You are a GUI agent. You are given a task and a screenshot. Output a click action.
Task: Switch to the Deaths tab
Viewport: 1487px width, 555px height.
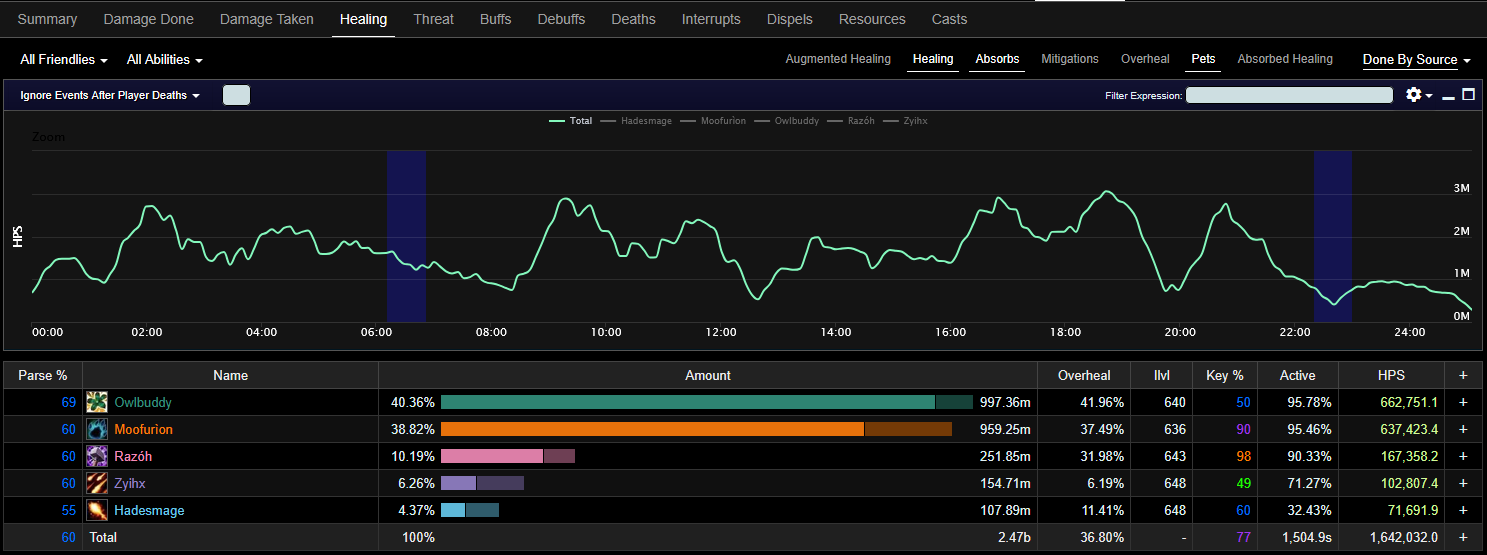(633, 19)
